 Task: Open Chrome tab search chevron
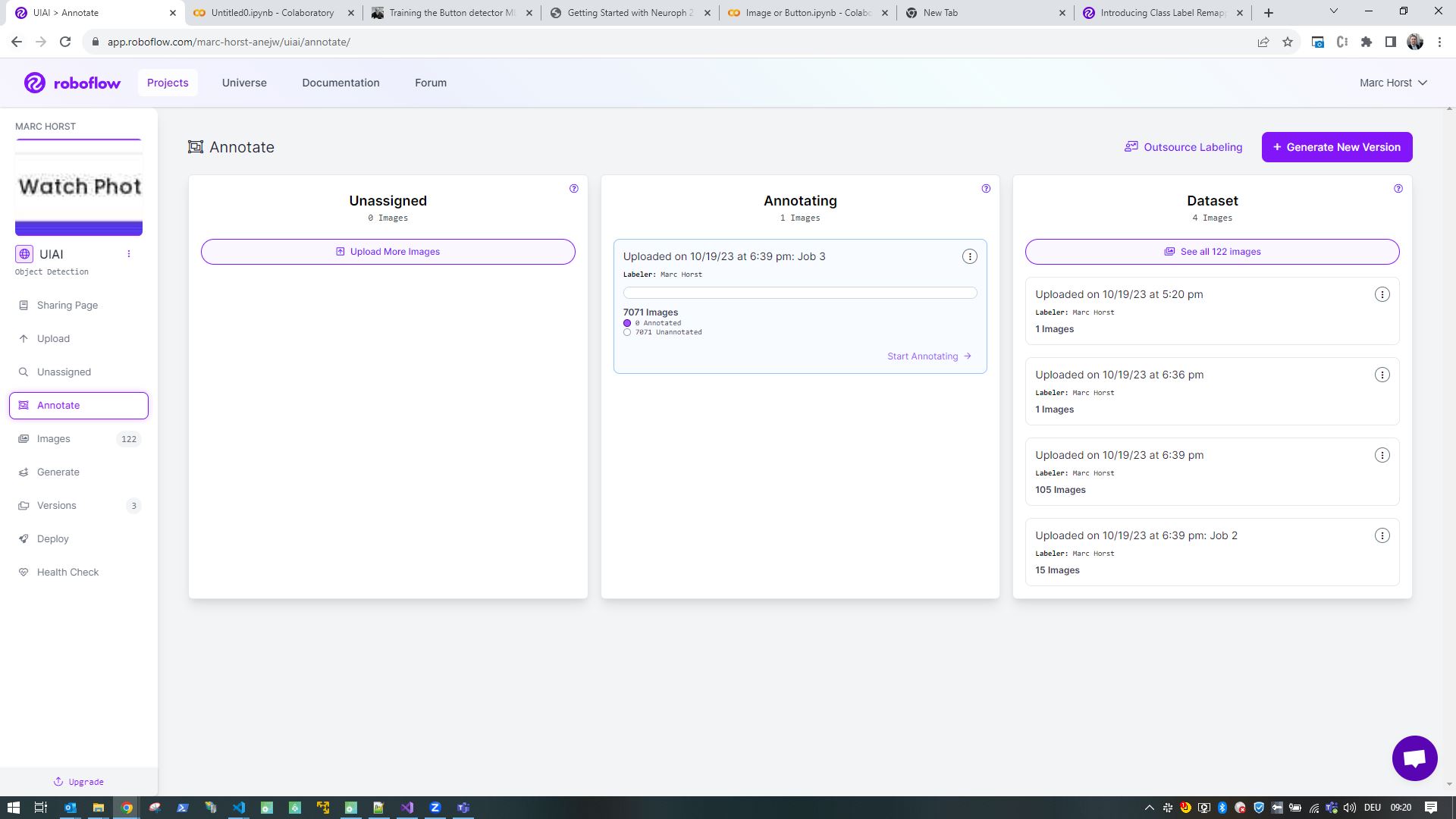(x=1334, y=12)
